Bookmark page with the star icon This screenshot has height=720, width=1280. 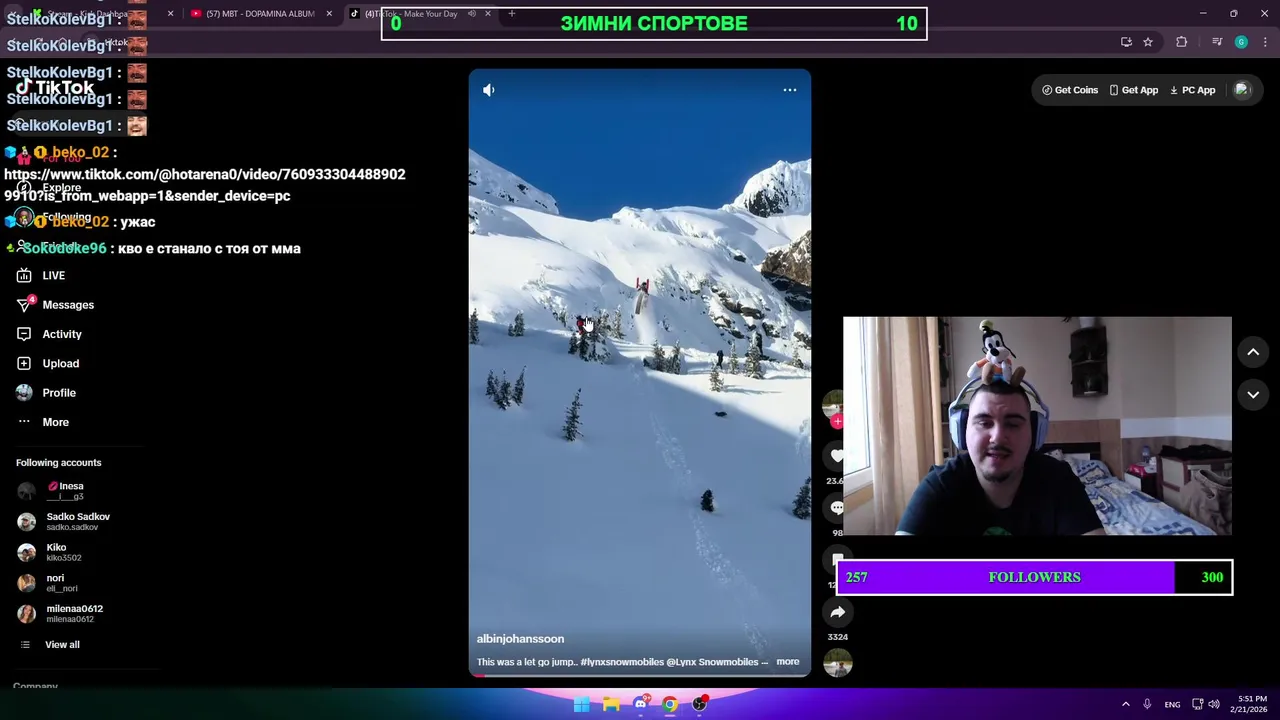point(1148,42)
